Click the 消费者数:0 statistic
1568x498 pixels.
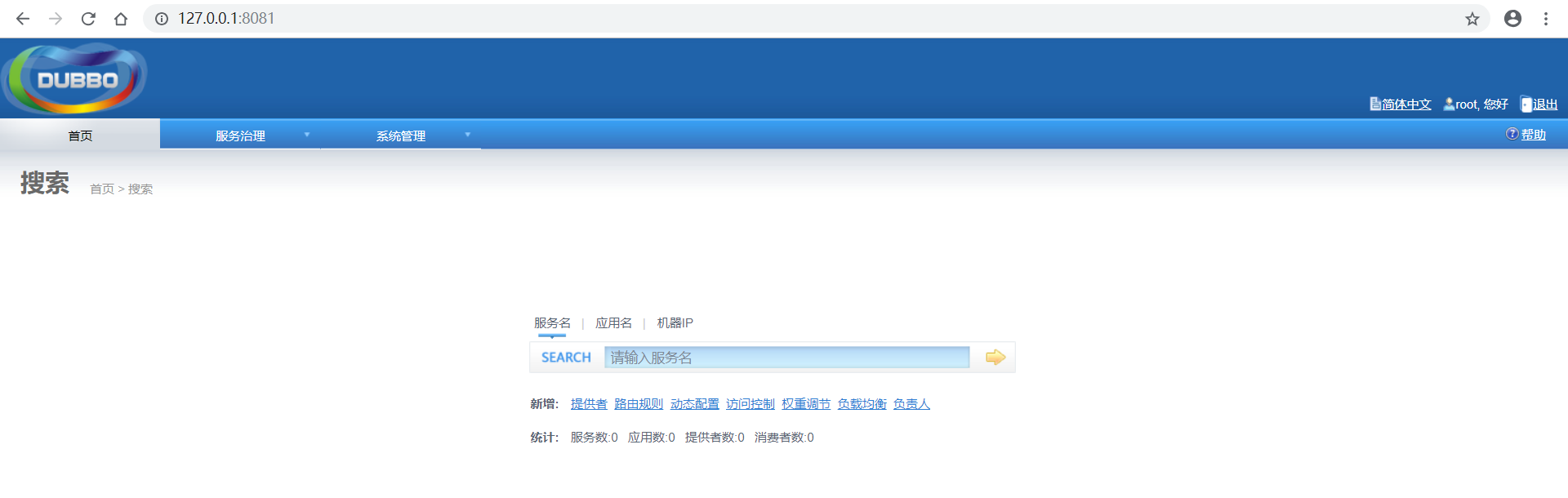[x=784, y=438]
